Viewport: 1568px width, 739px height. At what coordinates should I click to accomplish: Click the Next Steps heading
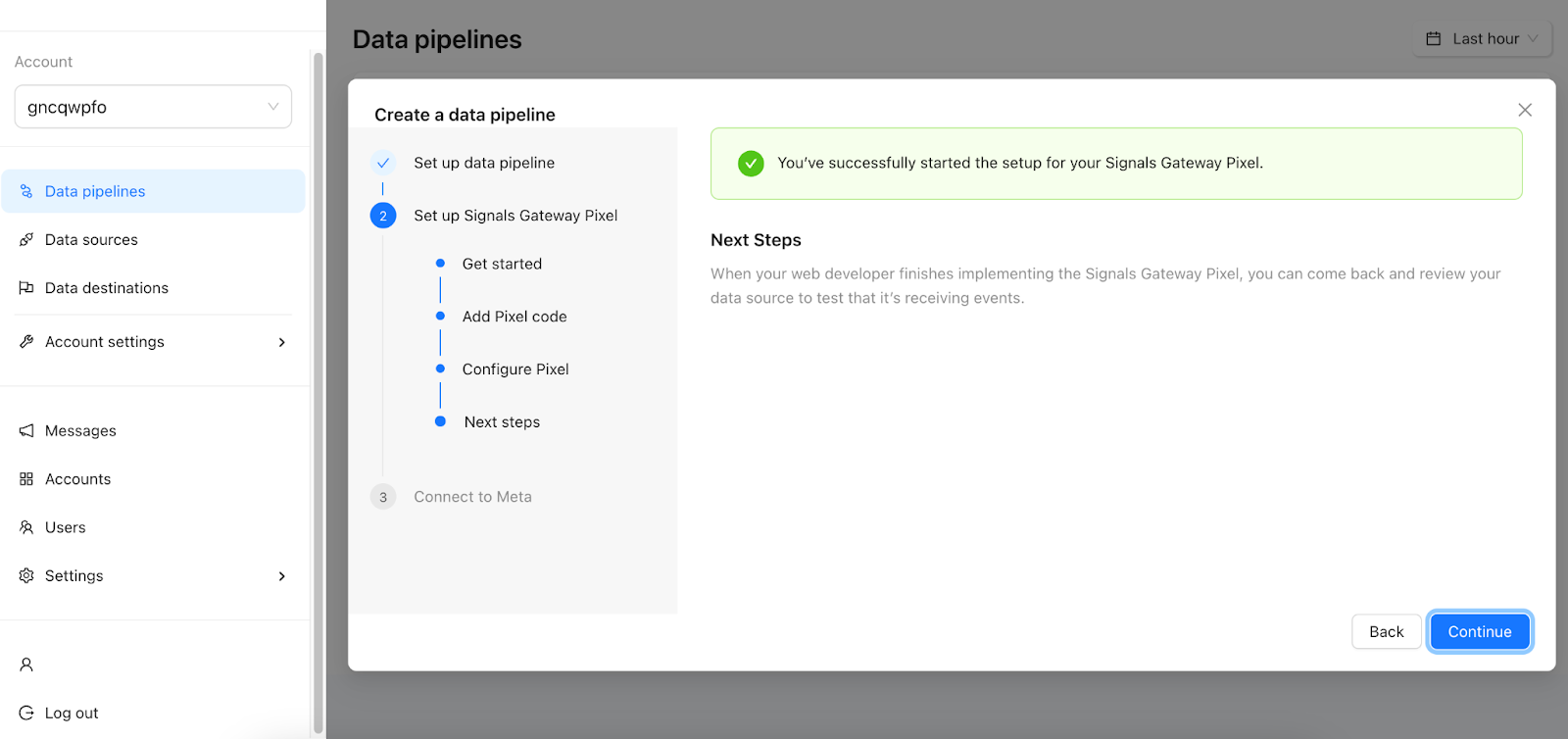pos(756,240)
